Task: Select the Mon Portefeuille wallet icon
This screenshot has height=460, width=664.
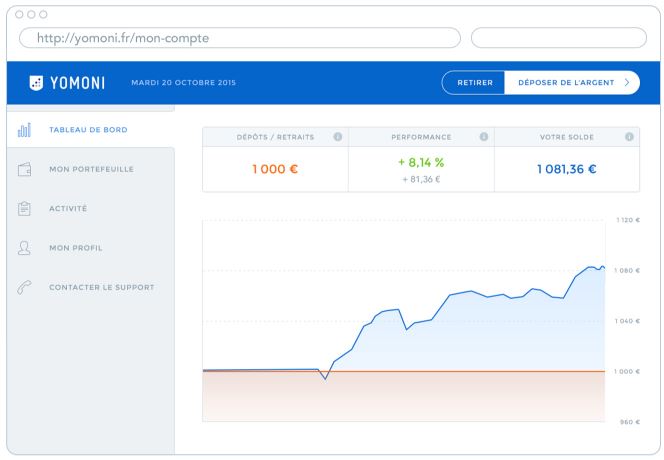Action: 25,169
